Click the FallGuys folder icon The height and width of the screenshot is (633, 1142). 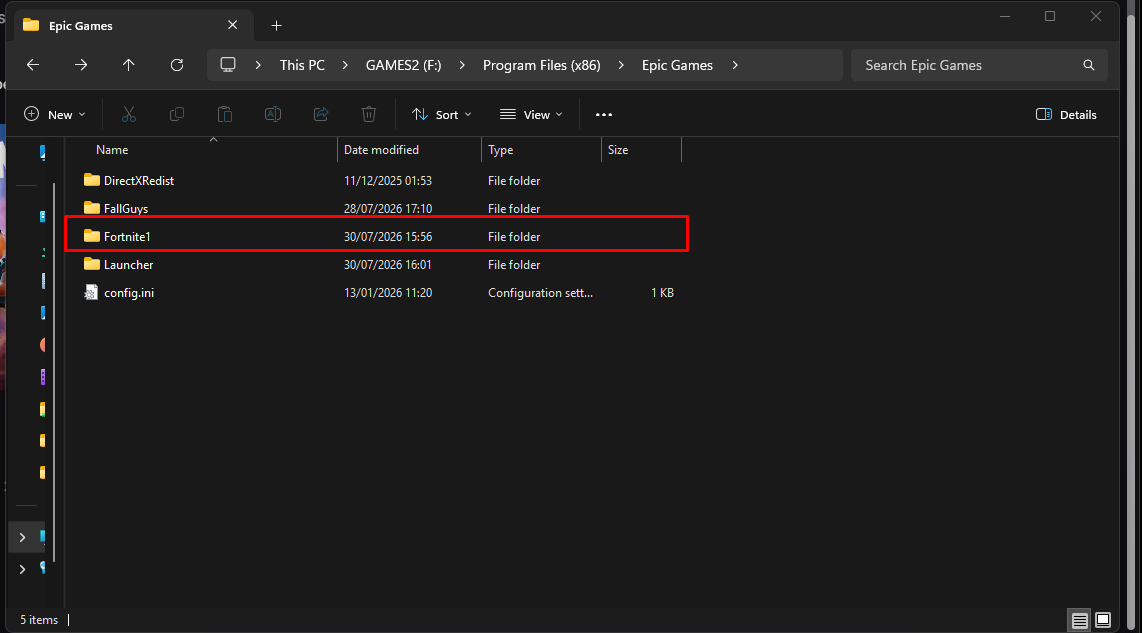(x=92, y=208)
